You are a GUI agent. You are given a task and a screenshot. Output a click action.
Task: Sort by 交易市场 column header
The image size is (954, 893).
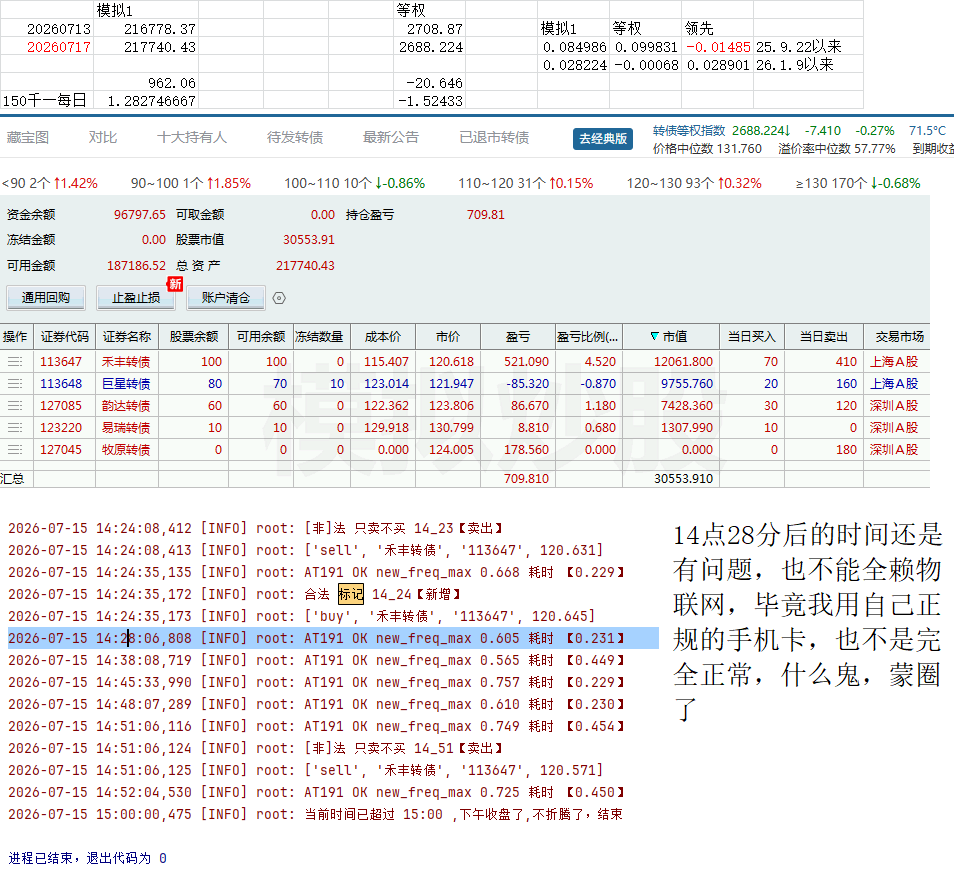click(x=899, y=336)
